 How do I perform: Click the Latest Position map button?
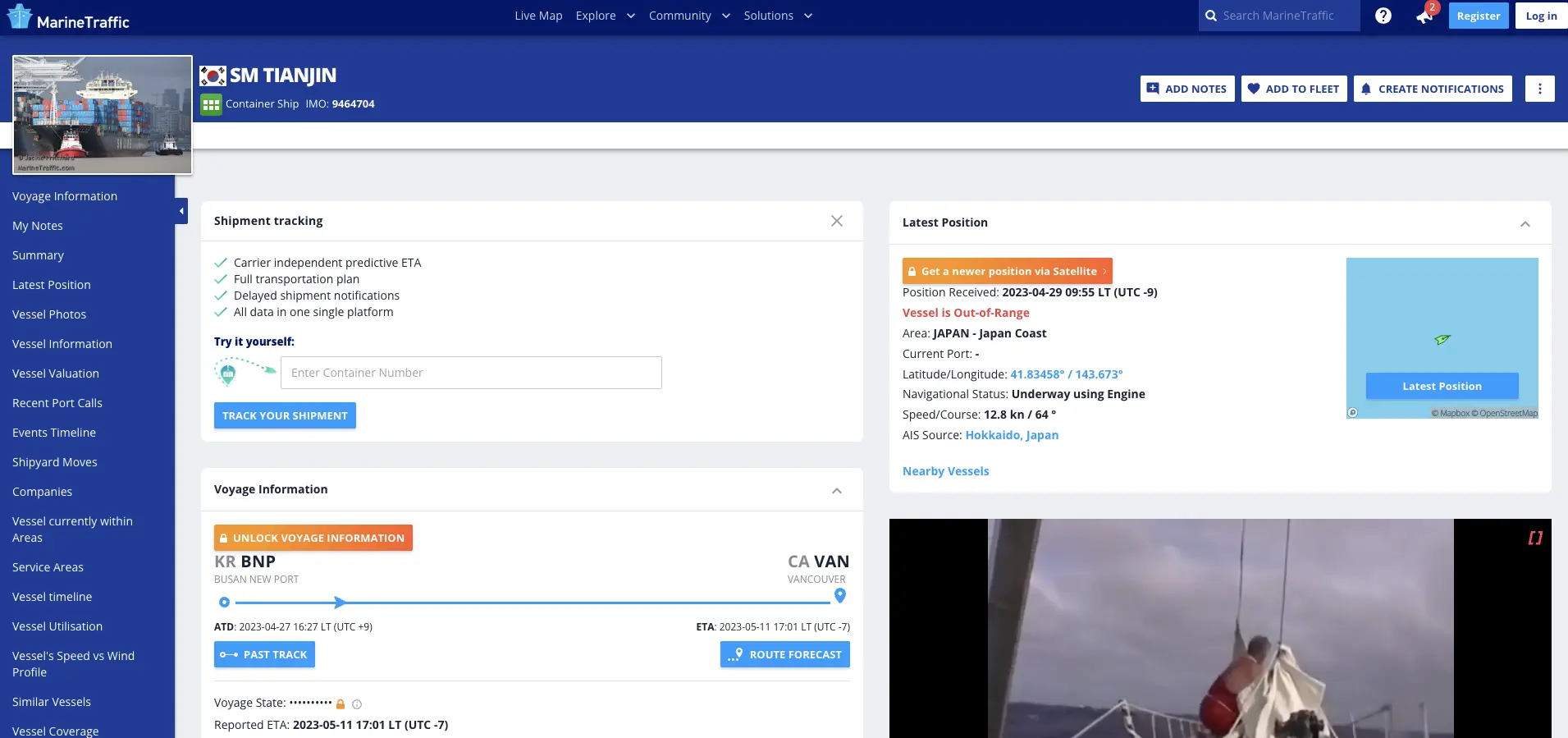click(1442, 386)
